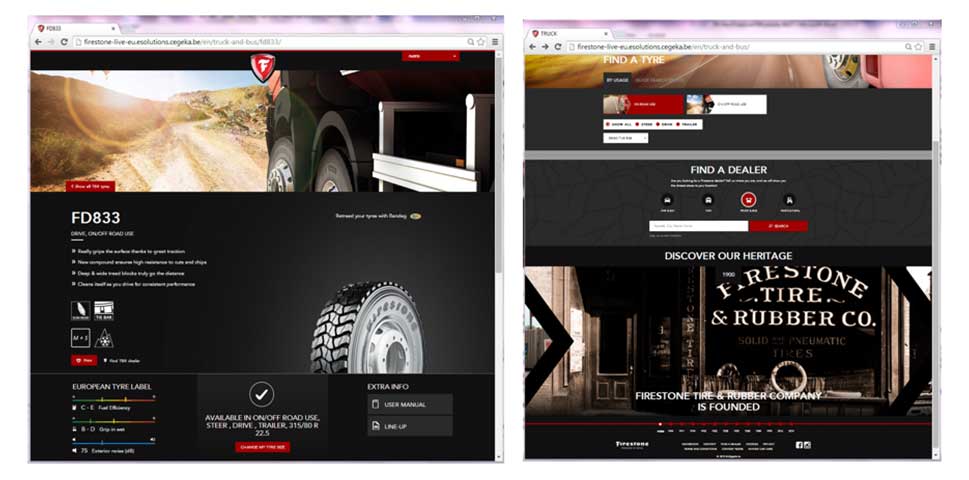Screen dimensions: 969x480
Task: Click the Grip in wet rating scale
Action: (x=113, y=420)
